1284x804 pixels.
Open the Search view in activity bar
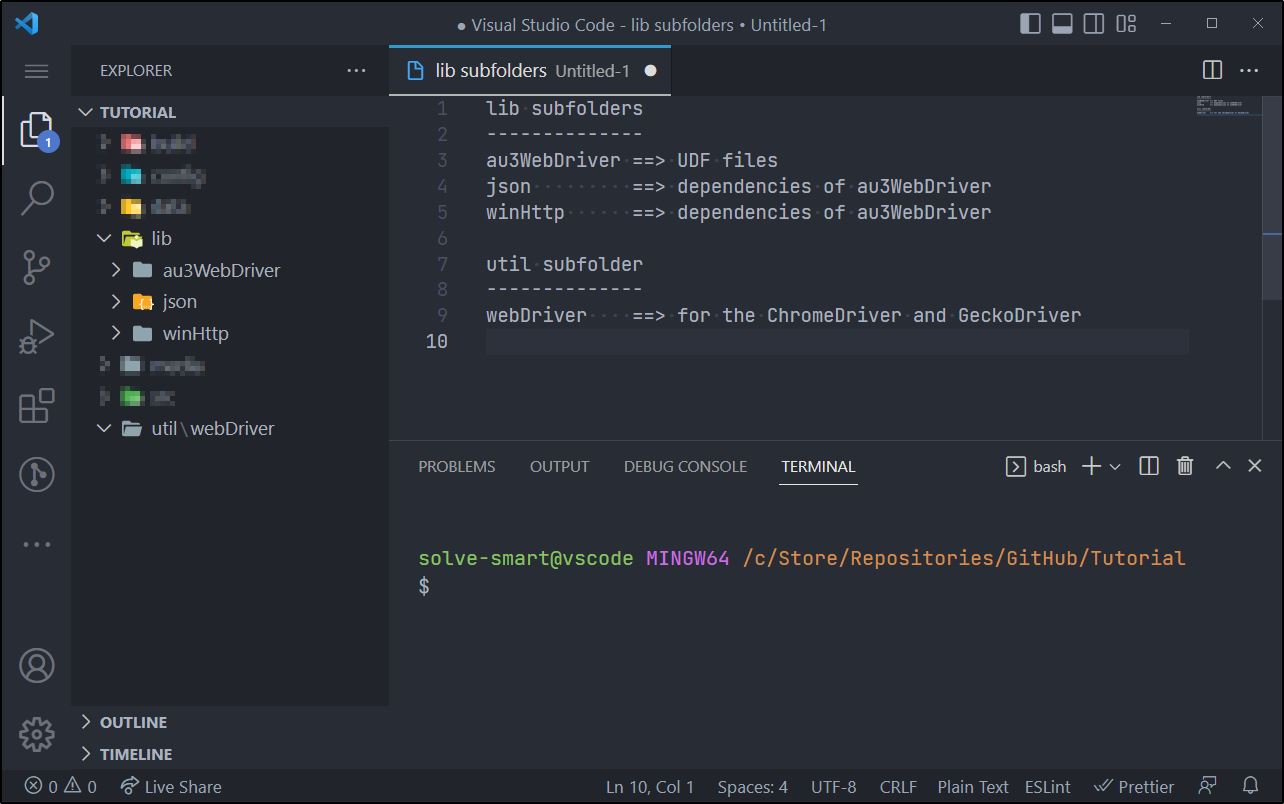[37, 197]
